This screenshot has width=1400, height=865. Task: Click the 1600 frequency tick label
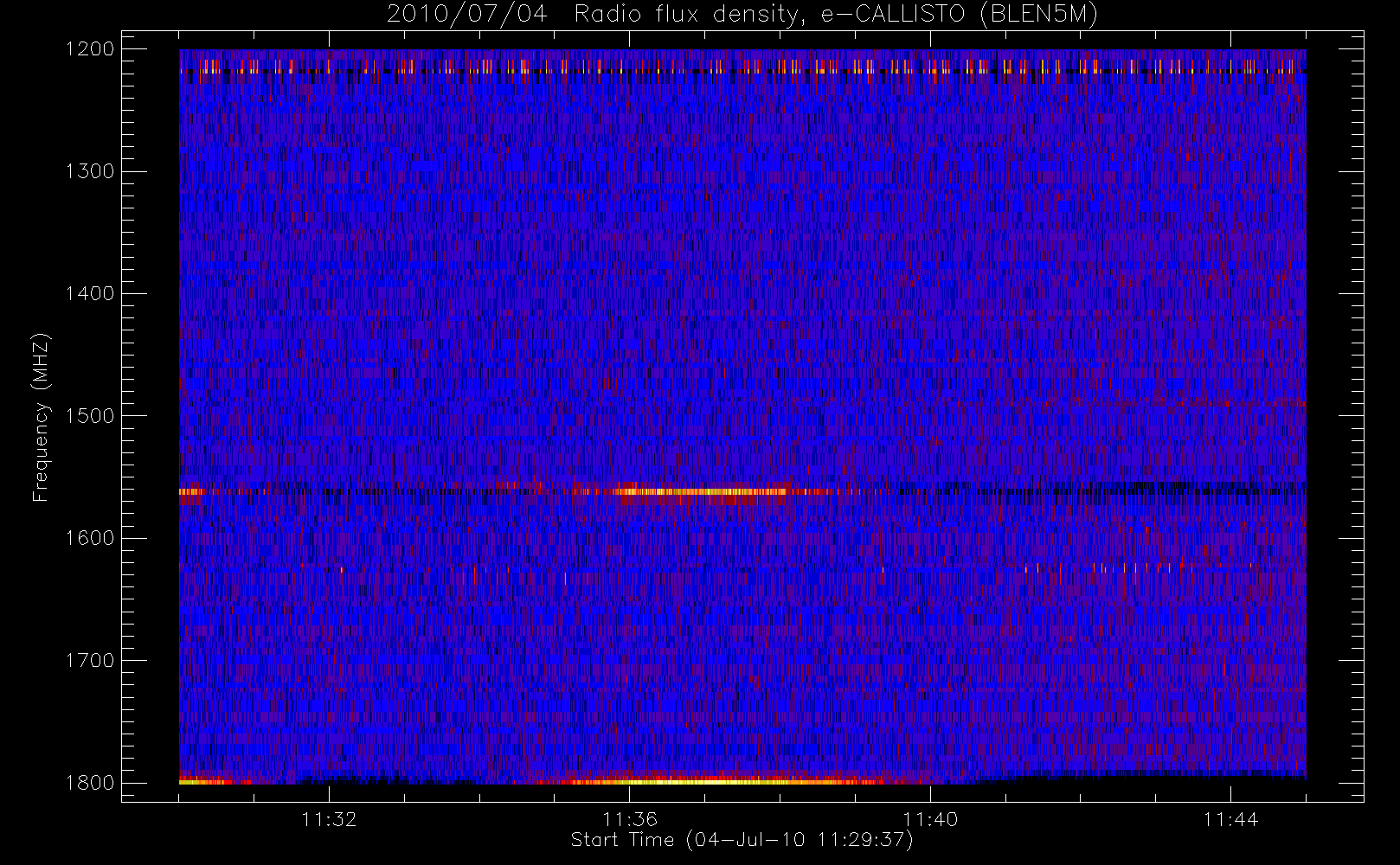[90, 538]
